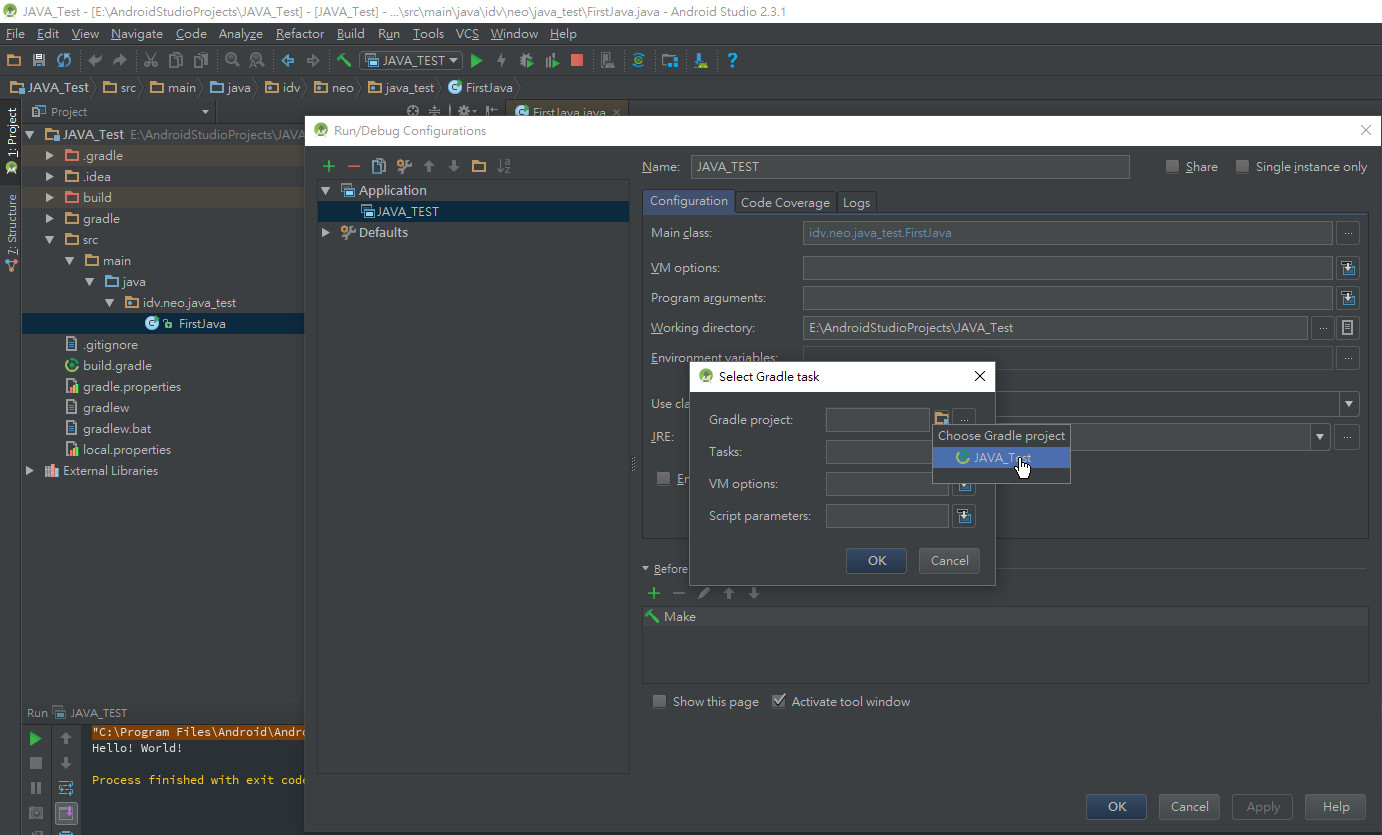
Task: Click the Make Project hammer icon in toolbar
Action: click(344, 60)
